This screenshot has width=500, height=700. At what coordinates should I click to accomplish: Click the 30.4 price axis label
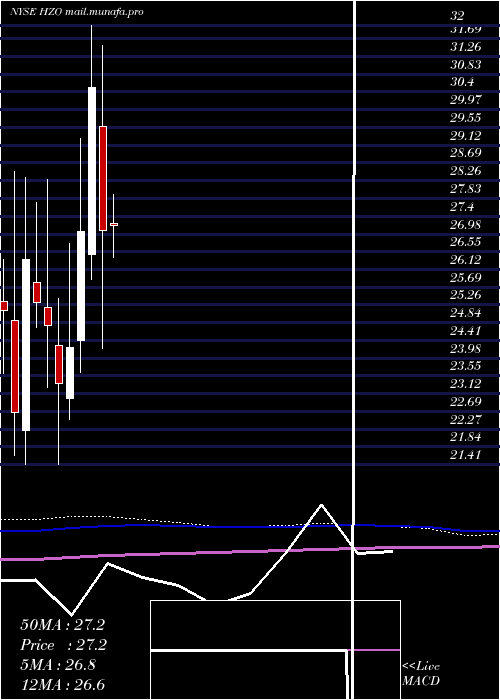462,82
